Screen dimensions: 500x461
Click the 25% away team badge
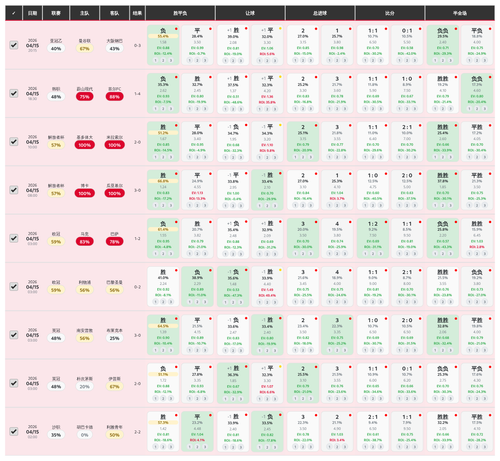click(114, 338)
